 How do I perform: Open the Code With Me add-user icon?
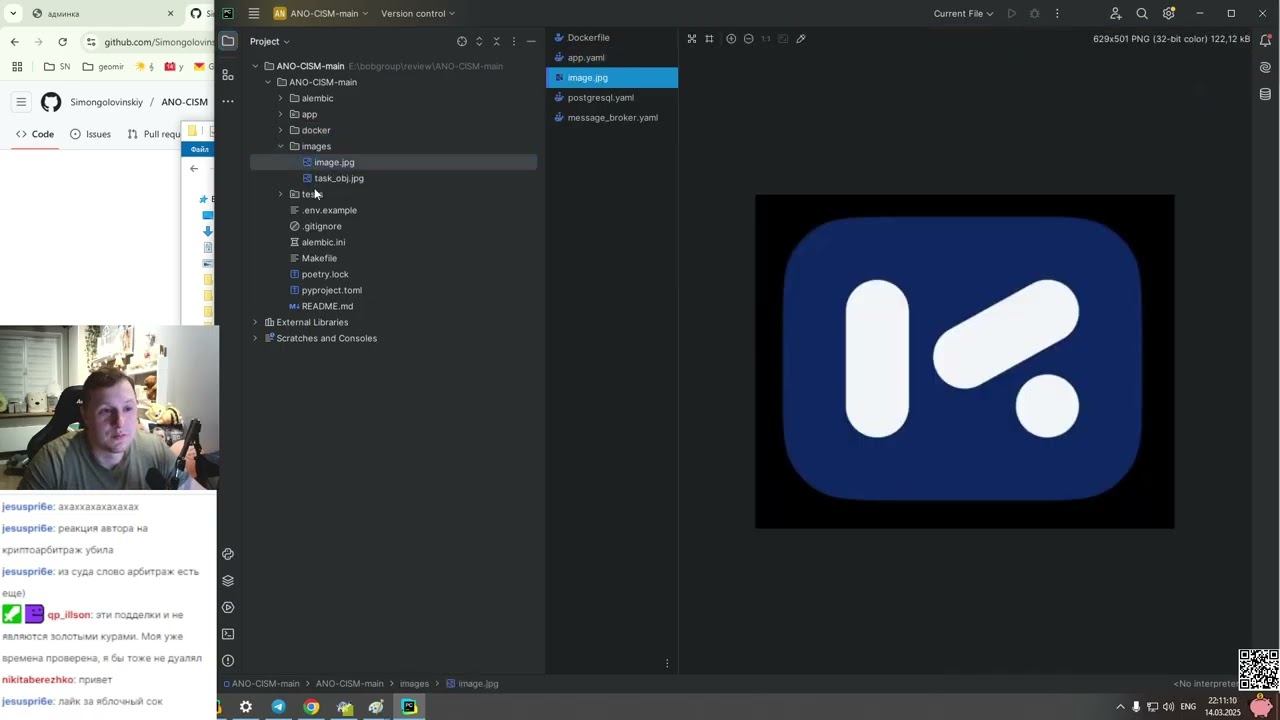[x=1115, y=13]
